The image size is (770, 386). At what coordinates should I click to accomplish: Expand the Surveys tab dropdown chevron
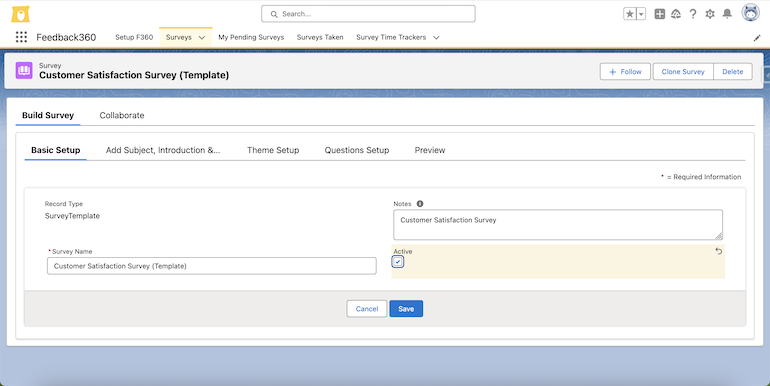point(201,38)
